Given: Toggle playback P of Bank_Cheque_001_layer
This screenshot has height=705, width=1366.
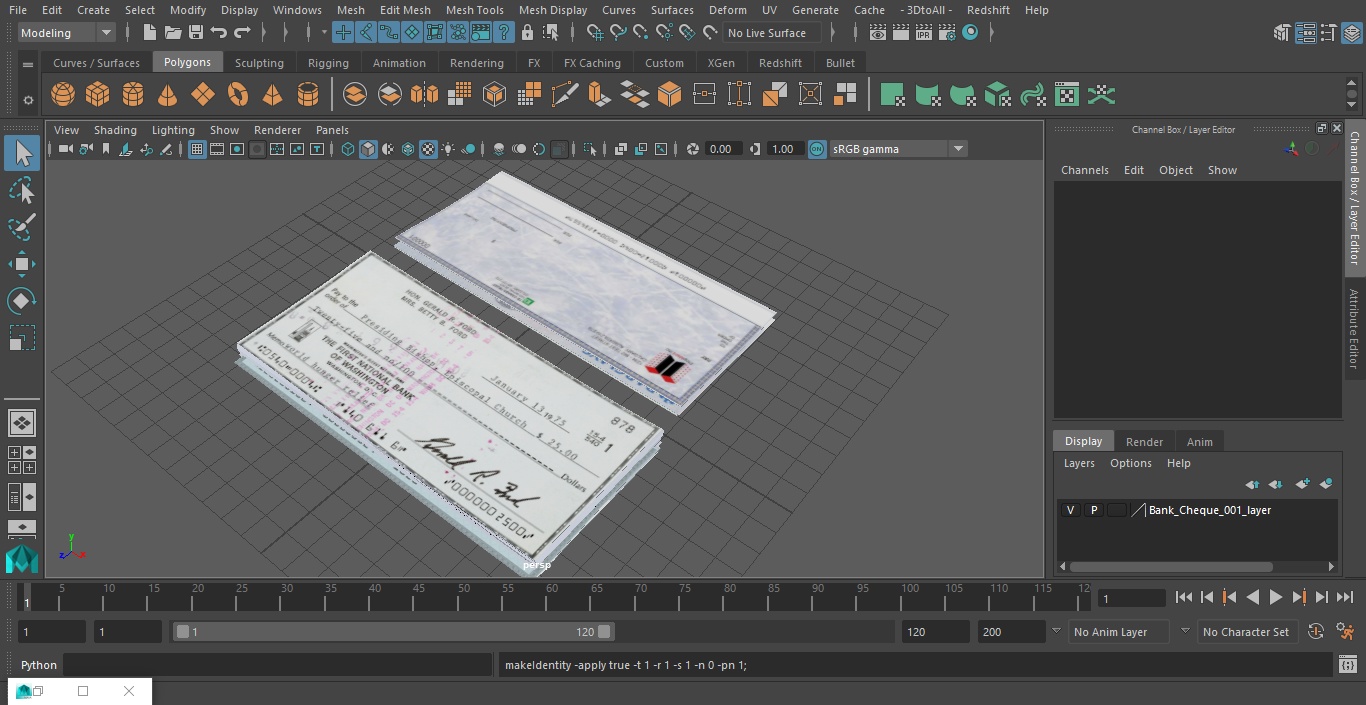Looking at the screenshot, I should tap(1094, 510).
